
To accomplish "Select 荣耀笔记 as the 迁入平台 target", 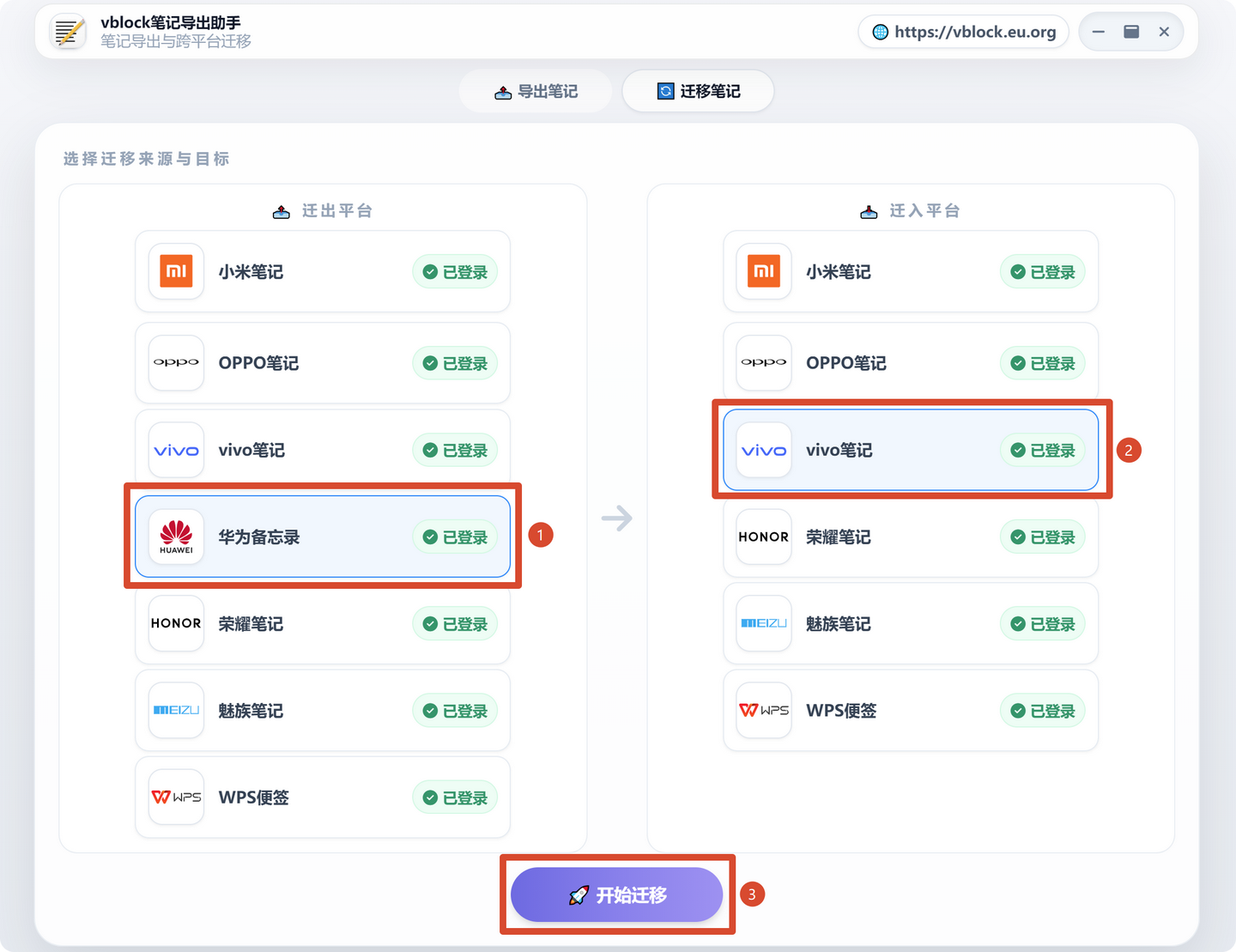I will pos(911,537).
